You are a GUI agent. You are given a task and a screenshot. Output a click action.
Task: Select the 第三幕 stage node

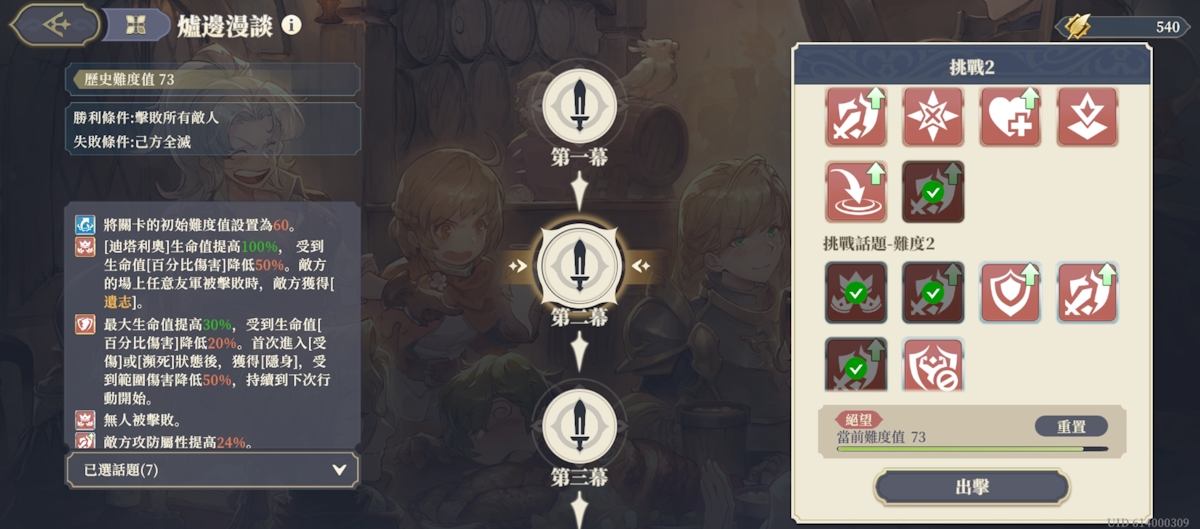coord(579,422)
